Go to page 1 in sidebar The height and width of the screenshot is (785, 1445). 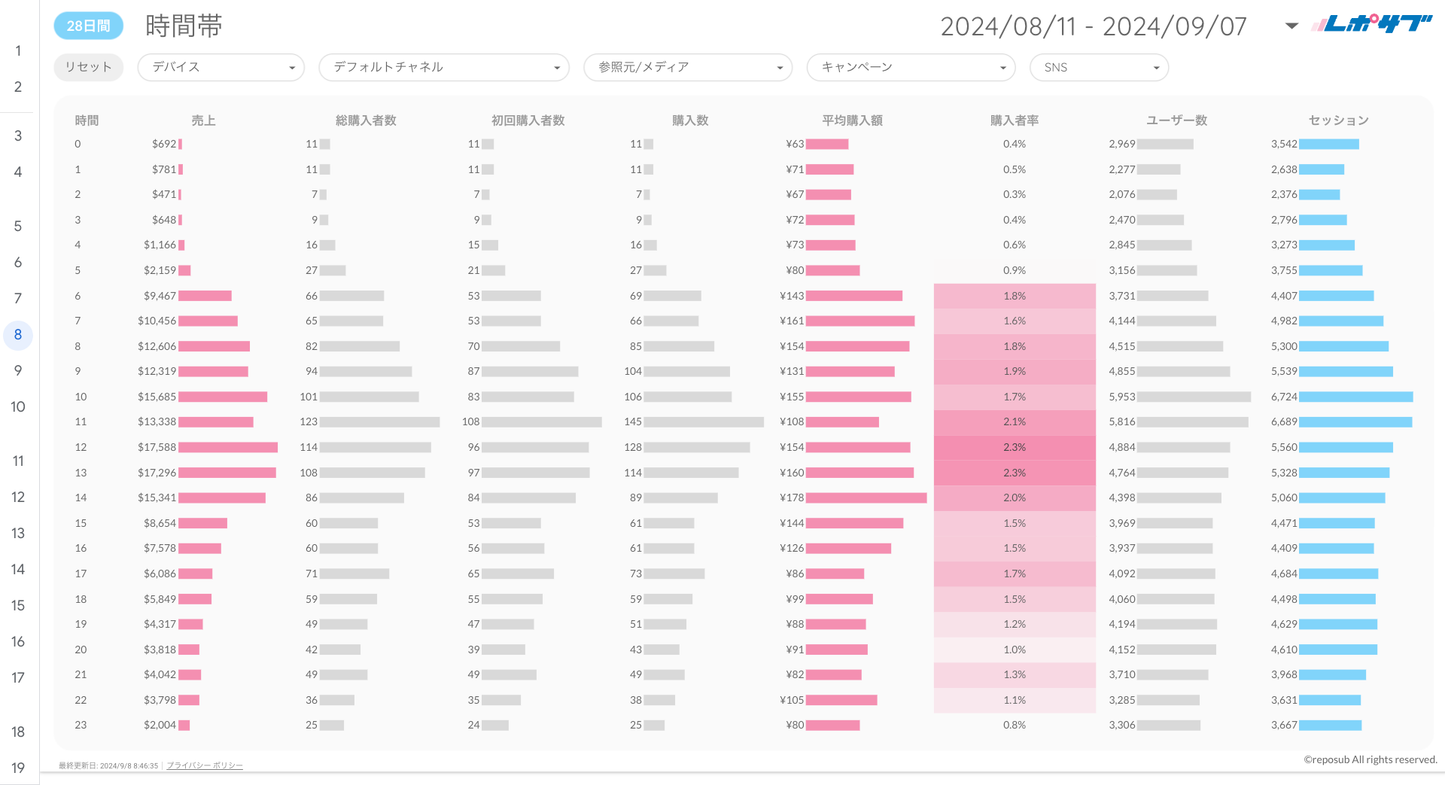click(18, 51)
